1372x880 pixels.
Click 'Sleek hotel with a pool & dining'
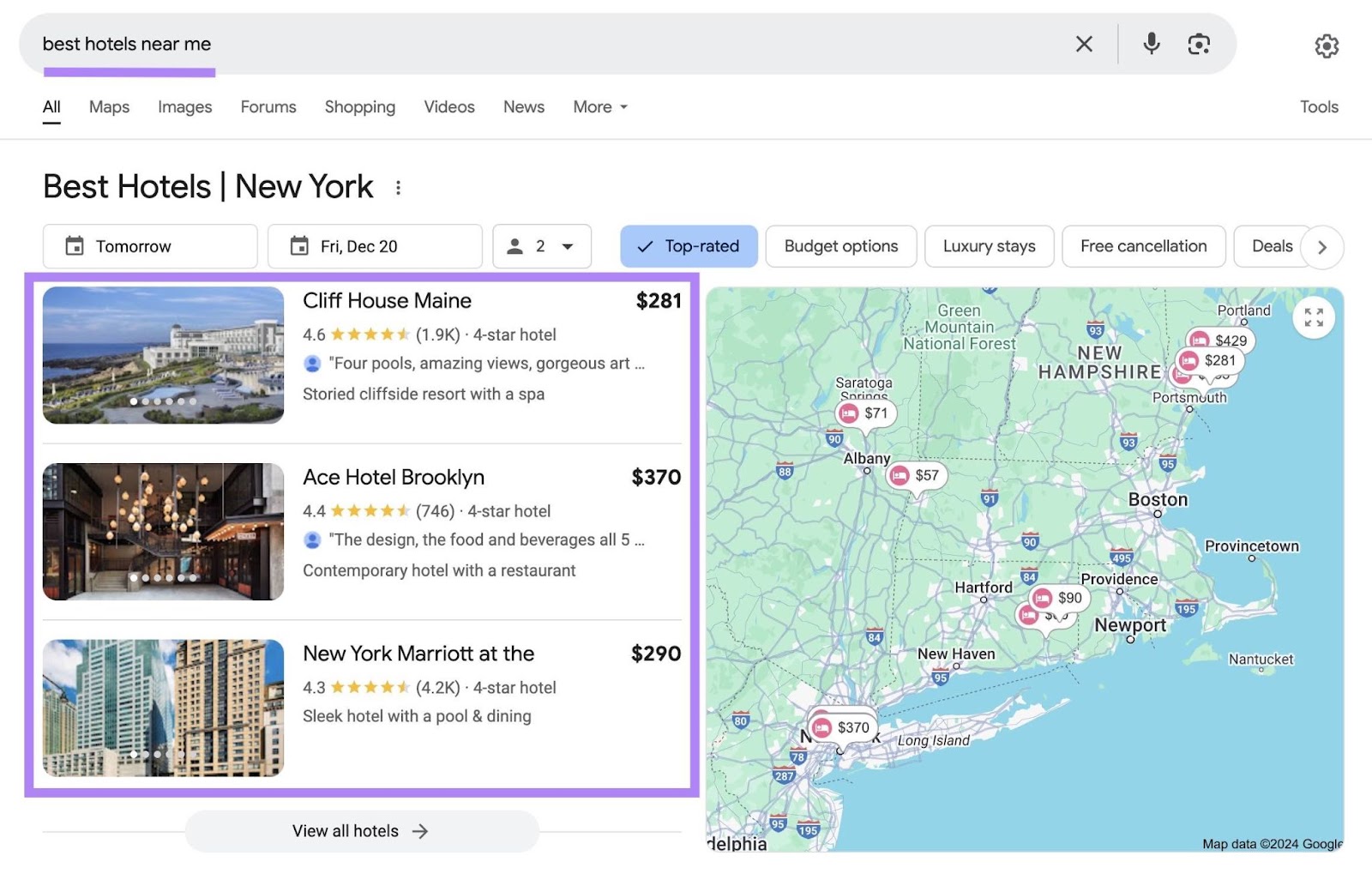pyautogui.click(x=417, y=716)
